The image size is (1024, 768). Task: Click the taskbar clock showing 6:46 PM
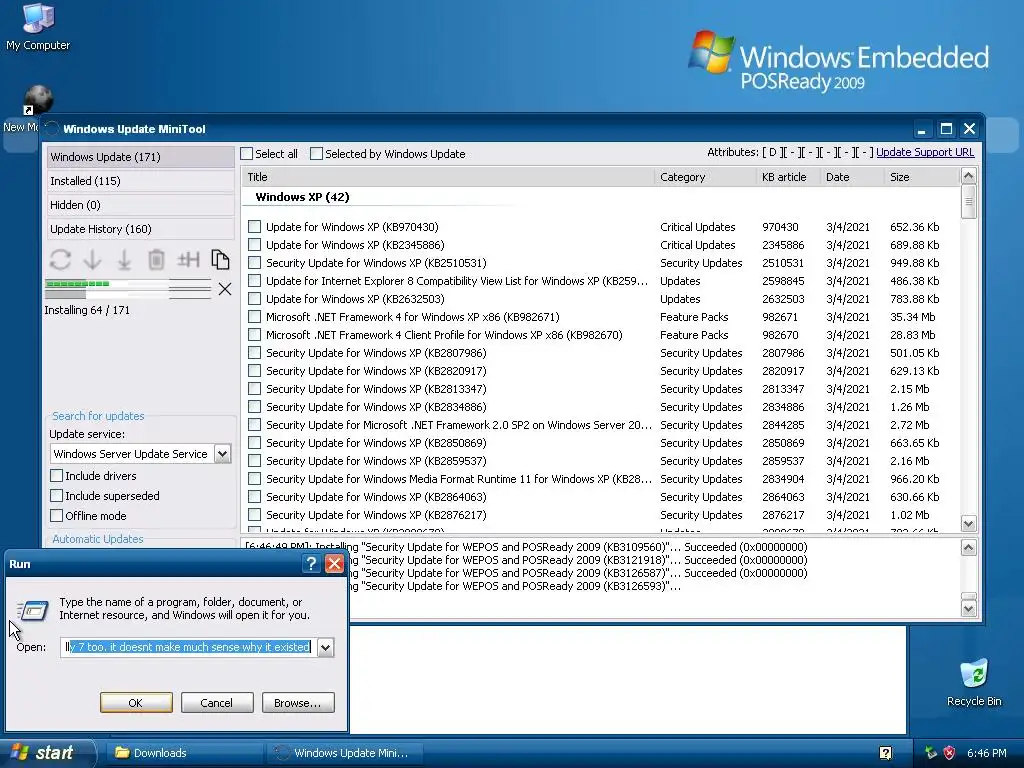[x=986, y=753]
